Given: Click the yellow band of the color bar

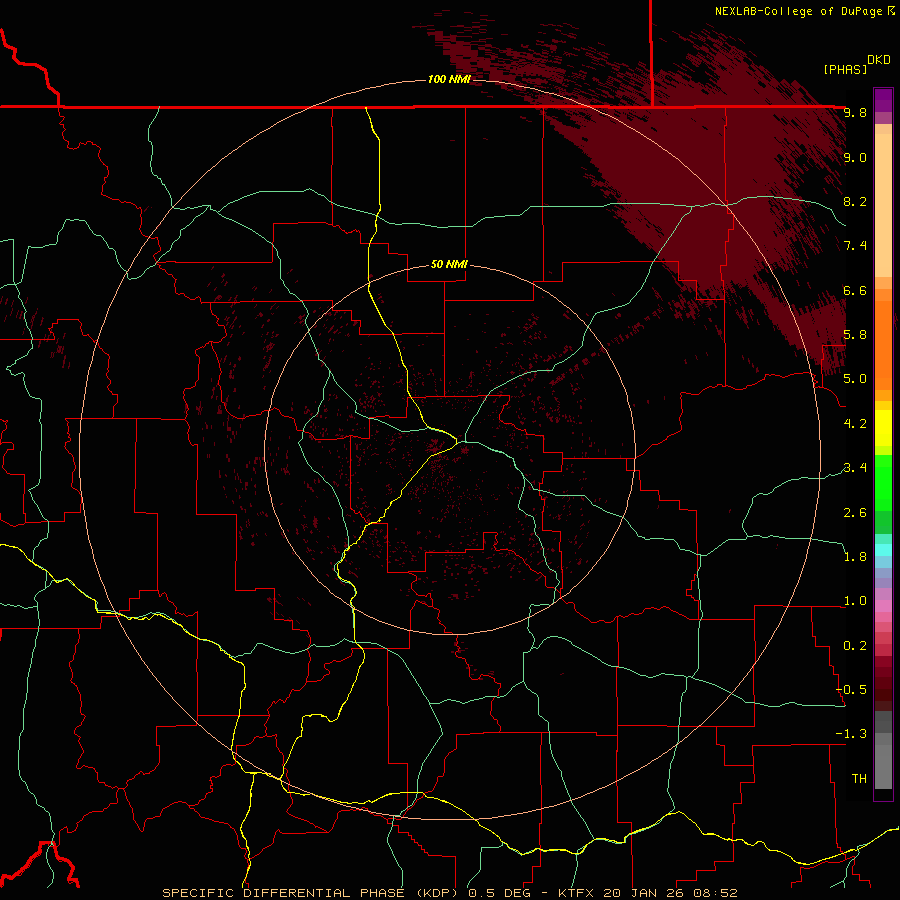Looking at the screenshot, I should point(883,428).
